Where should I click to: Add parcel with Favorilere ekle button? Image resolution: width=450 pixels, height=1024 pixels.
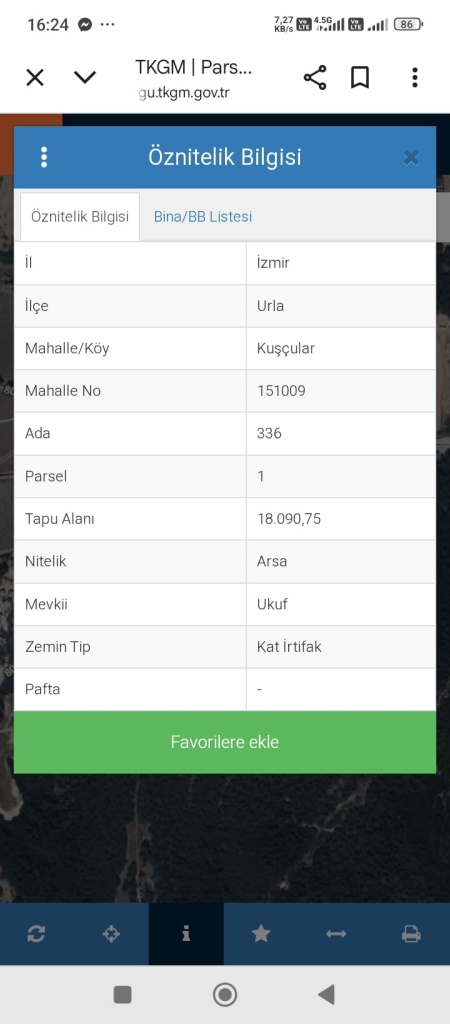[x=225, y=742]
